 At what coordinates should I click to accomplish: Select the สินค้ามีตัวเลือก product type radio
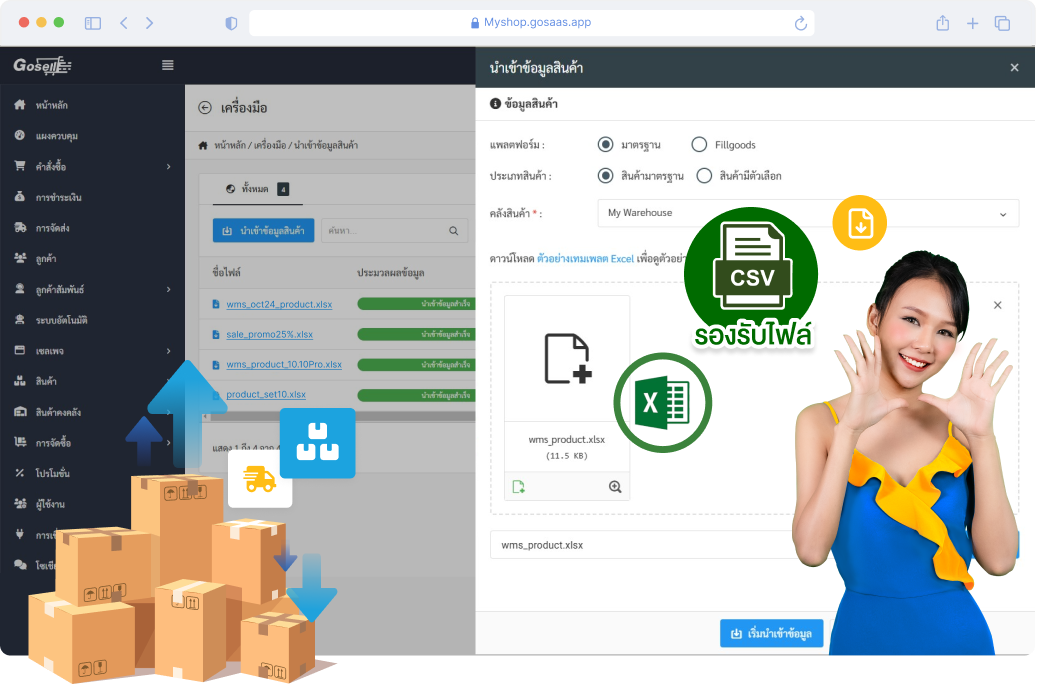pyautogui.click(x=704, y=175)
